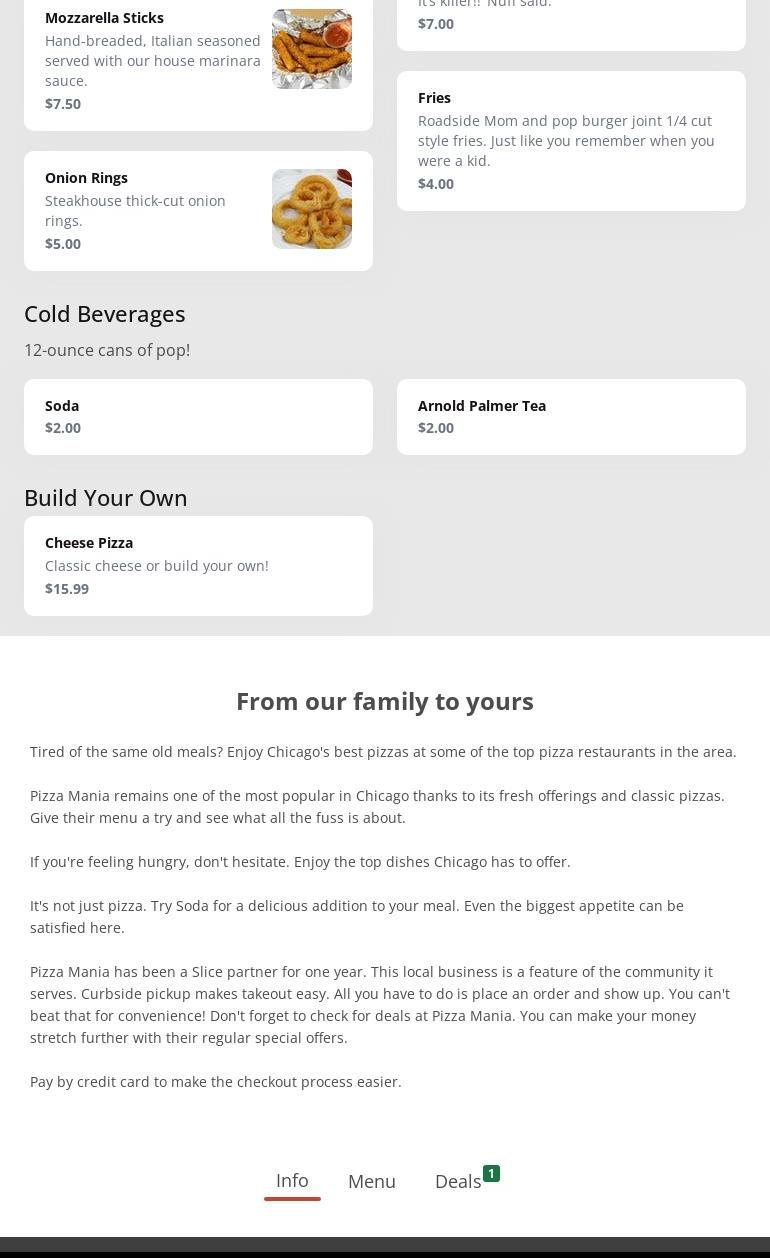Select the Onion Rings item title

pos(86,178)
